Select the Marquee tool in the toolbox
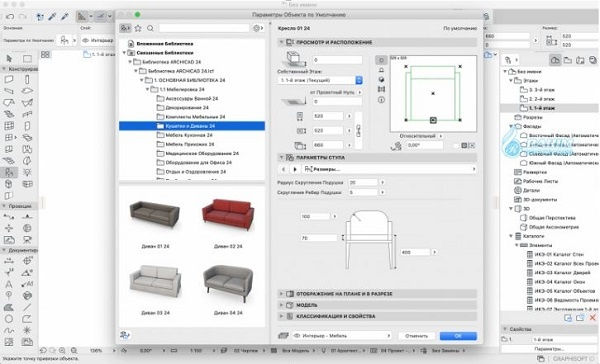Viewport: 600px width, 364px height. click(27, 59)
